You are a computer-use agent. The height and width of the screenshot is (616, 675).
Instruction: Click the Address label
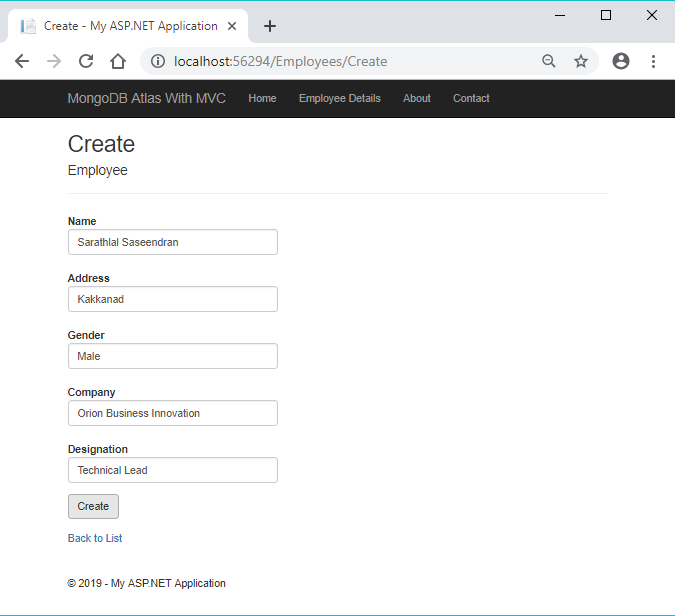point(88,278)
